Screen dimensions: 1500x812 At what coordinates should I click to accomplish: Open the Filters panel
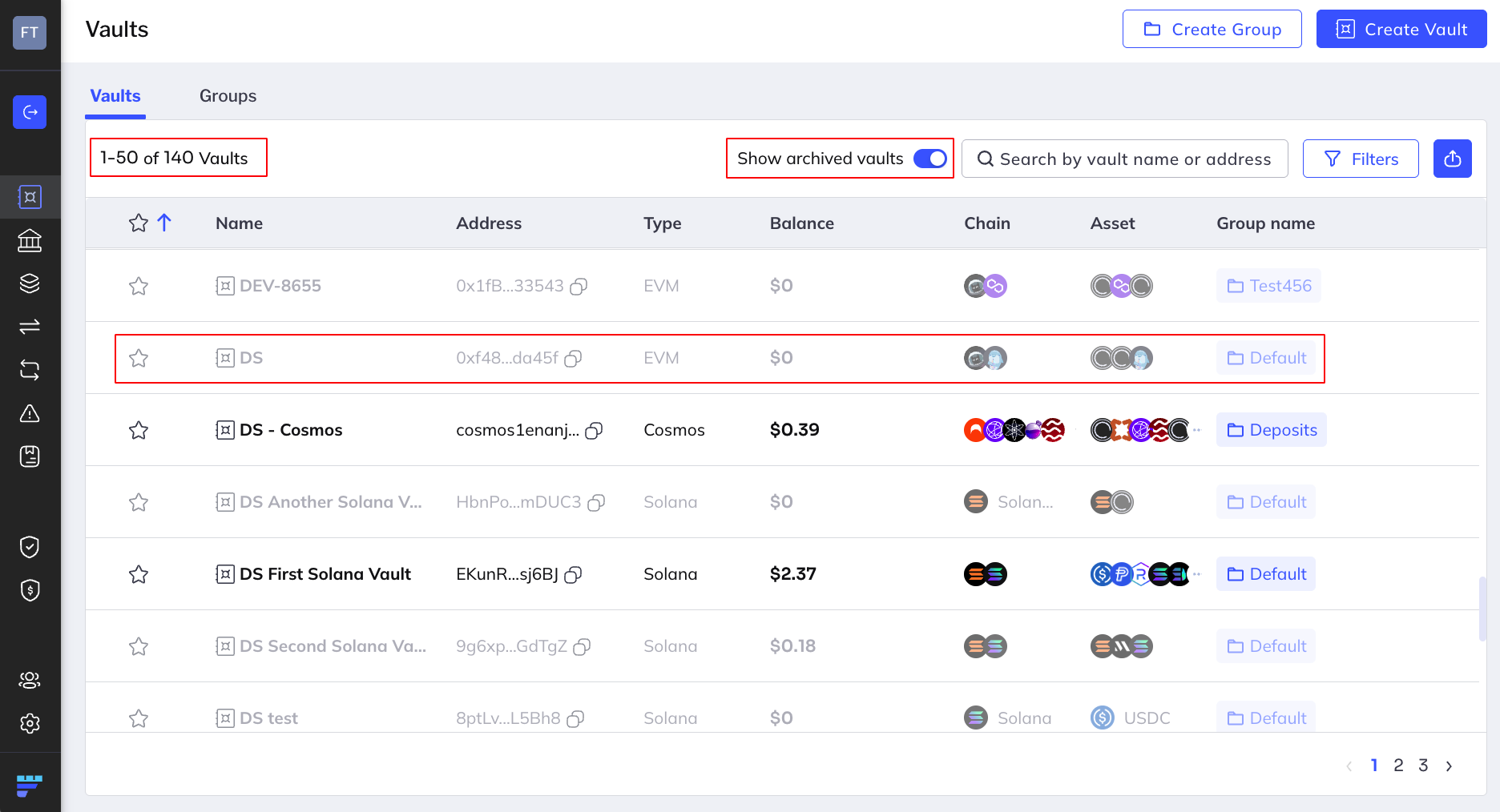click(x=1360, y=159)
